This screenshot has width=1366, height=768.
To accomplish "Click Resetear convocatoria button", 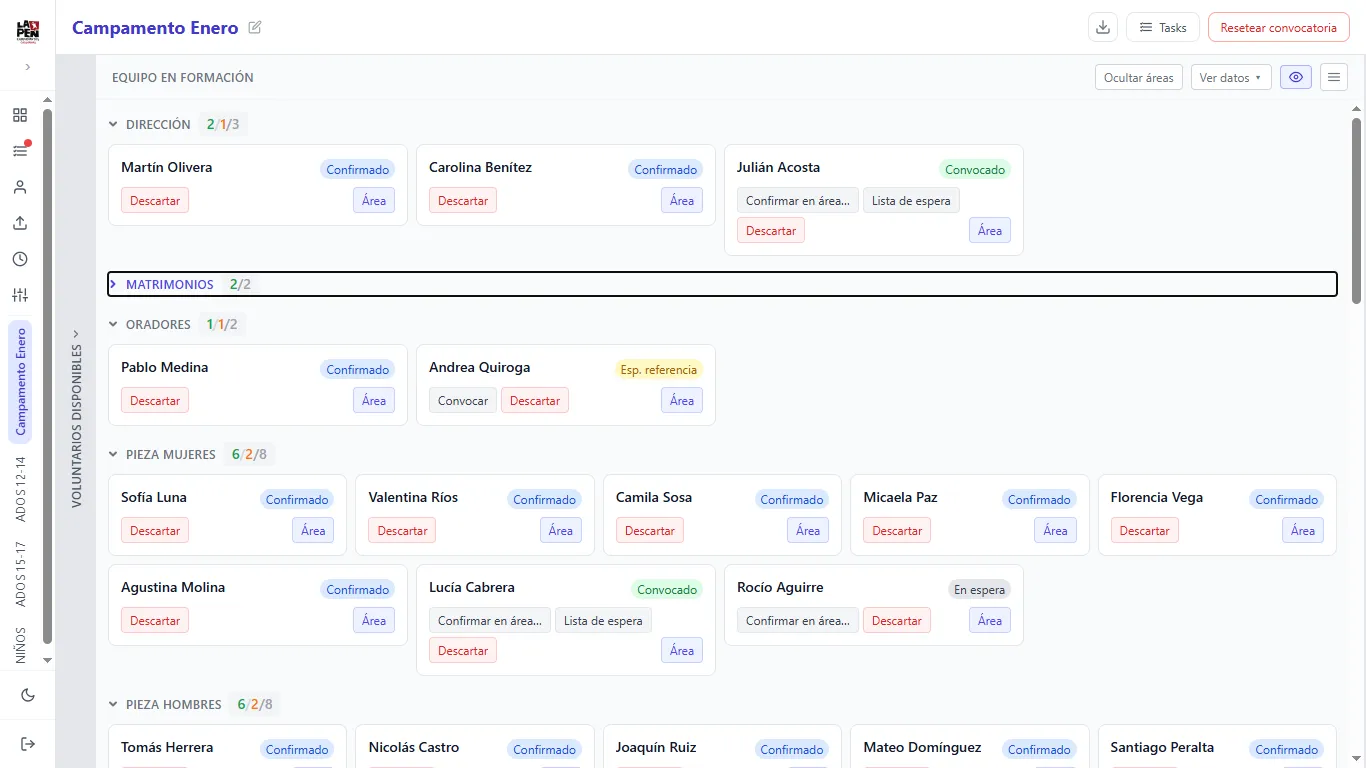I will (x=1278, y=28).
